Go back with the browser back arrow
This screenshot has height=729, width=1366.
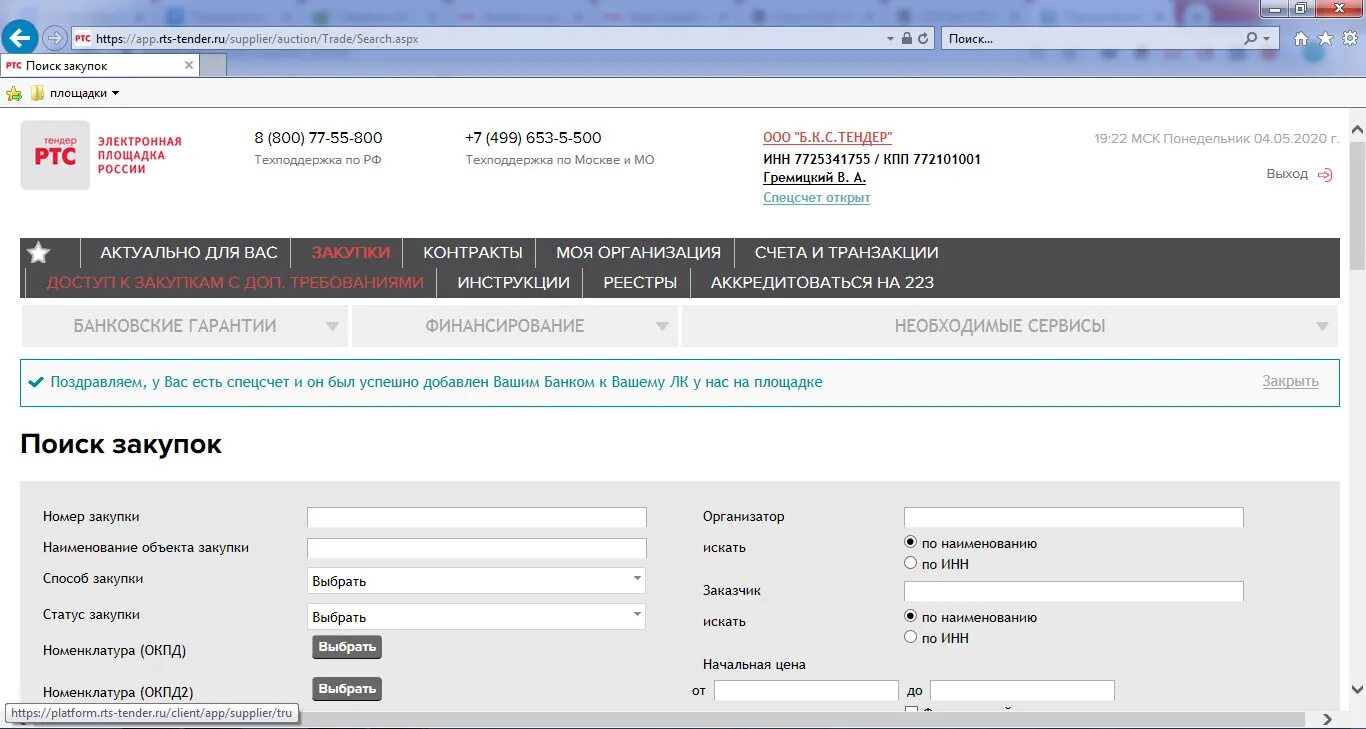coord(19,38)
